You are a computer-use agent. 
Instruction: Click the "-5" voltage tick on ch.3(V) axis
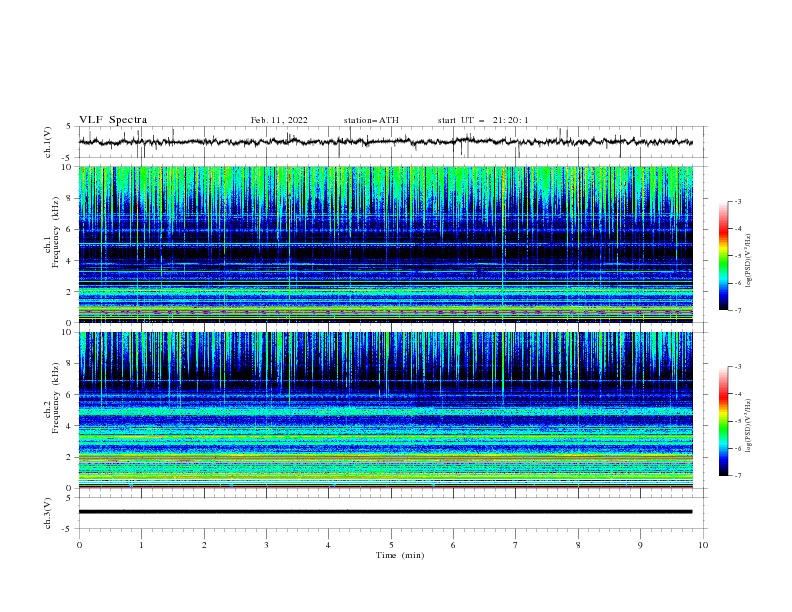68,529
